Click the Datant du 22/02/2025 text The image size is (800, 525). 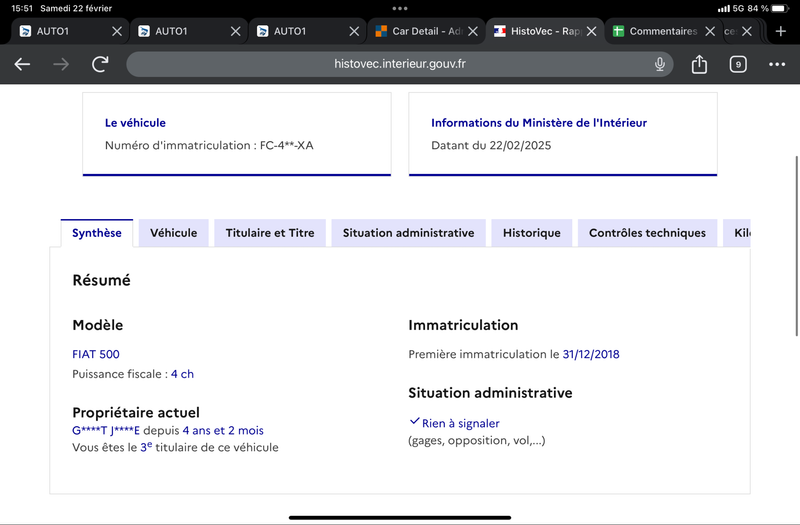coord(491,145)
